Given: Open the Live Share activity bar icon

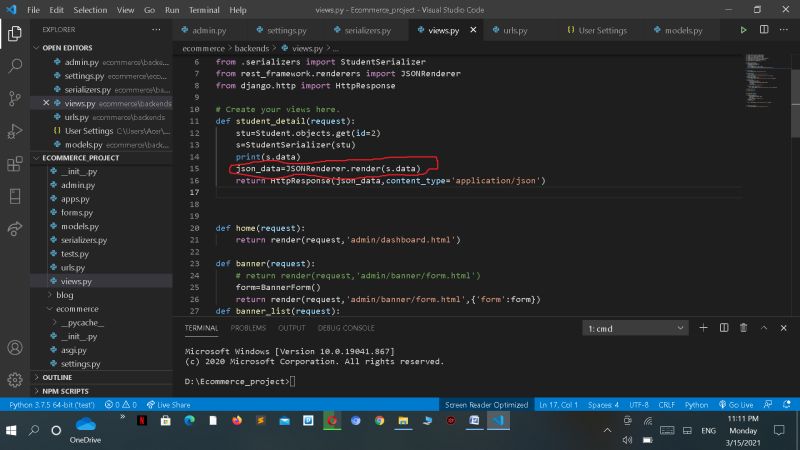Looking at the screenshot, I should tap(15, 229).
